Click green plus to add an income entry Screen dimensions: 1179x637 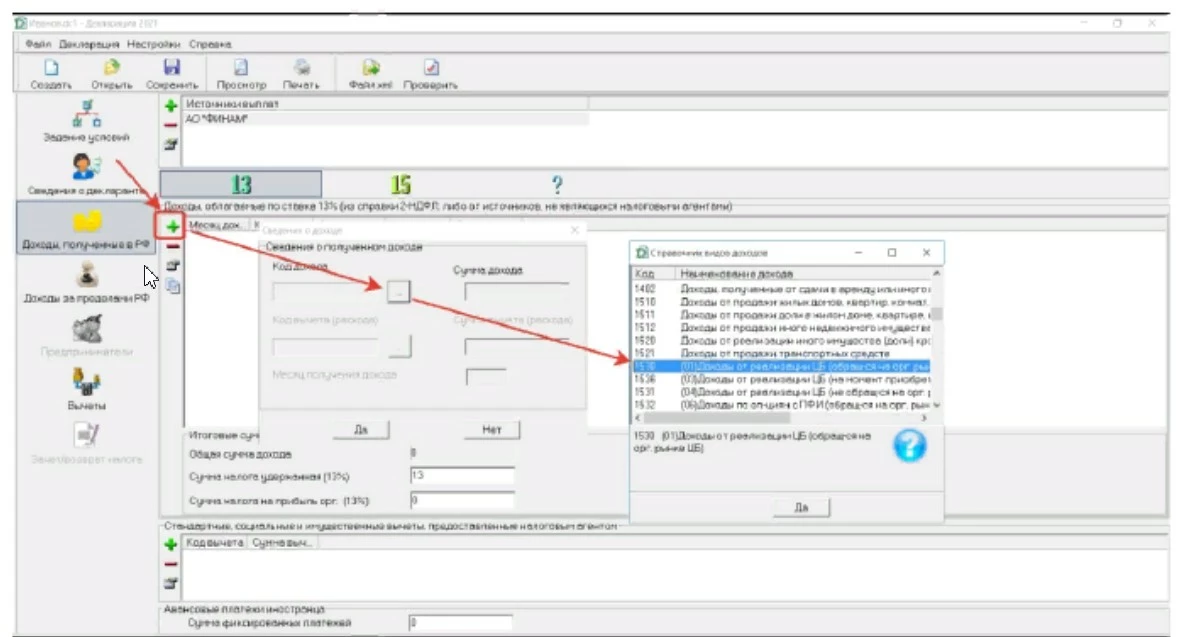point(173,227)
